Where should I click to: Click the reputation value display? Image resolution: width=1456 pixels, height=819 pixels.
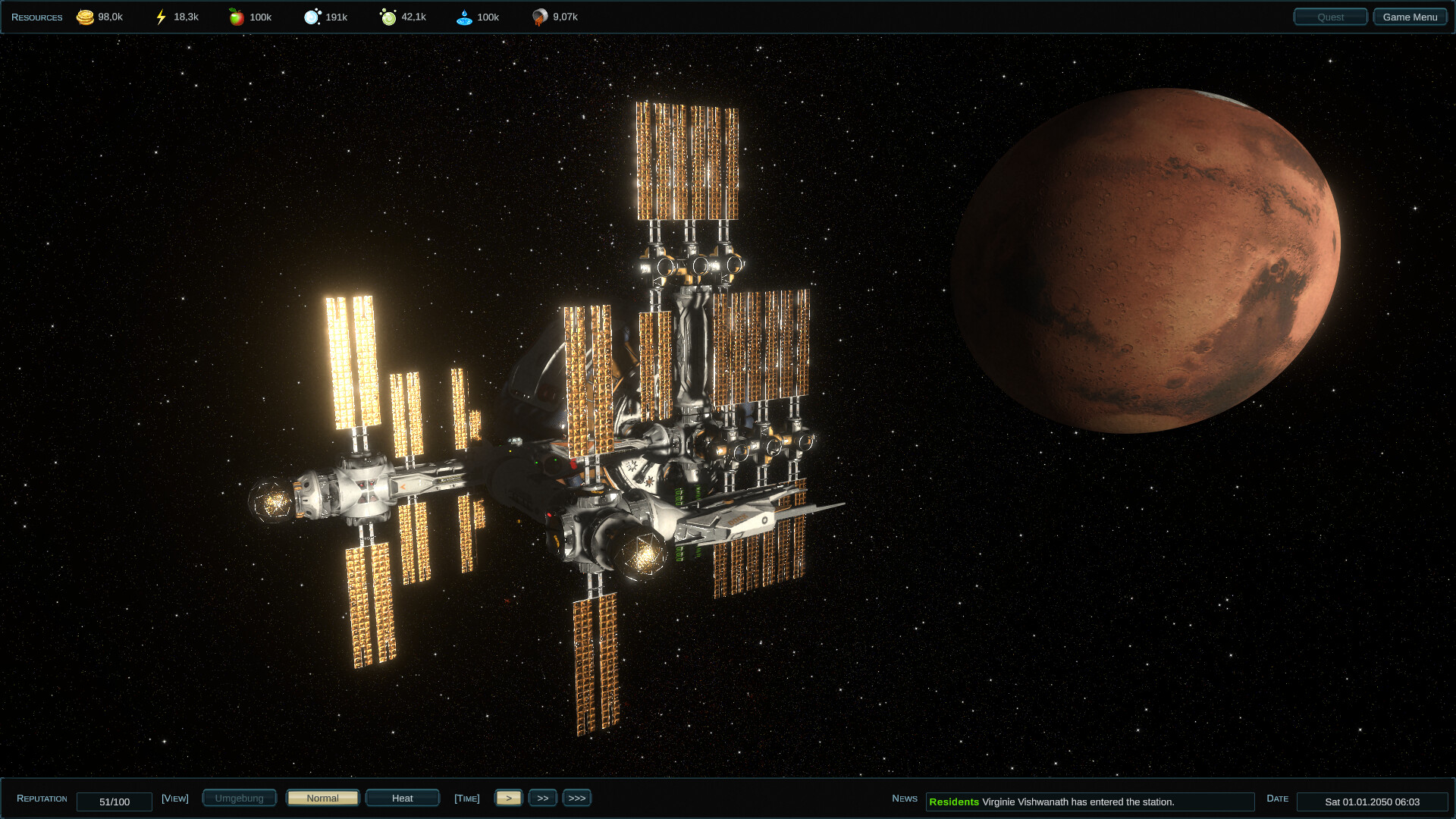(x=115, y=802)
